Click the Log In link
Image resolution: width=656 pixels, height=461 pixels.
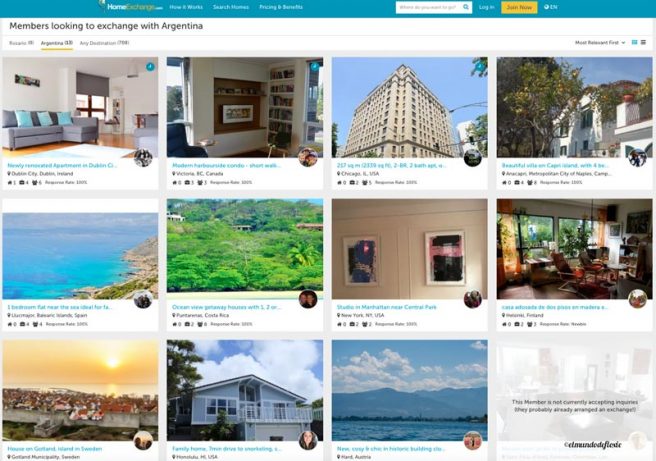[x=487, y=7]
